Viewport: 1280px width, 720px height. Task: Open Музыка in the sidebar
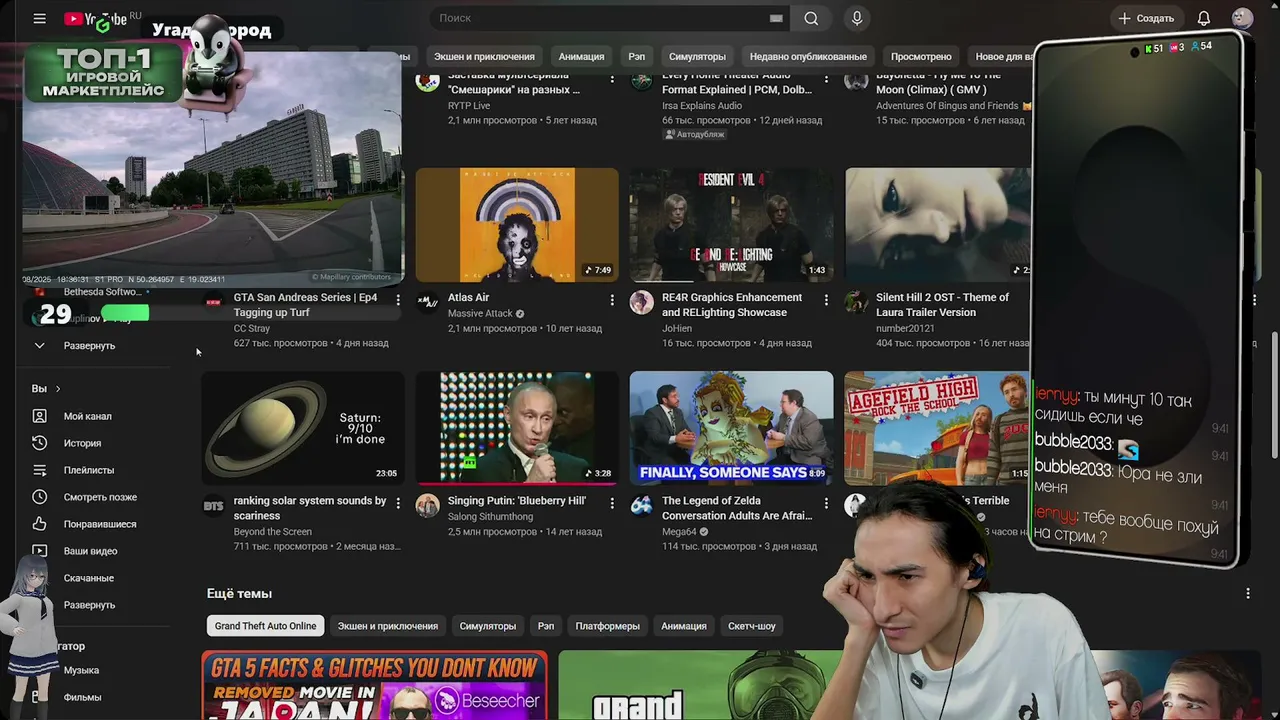81,670
